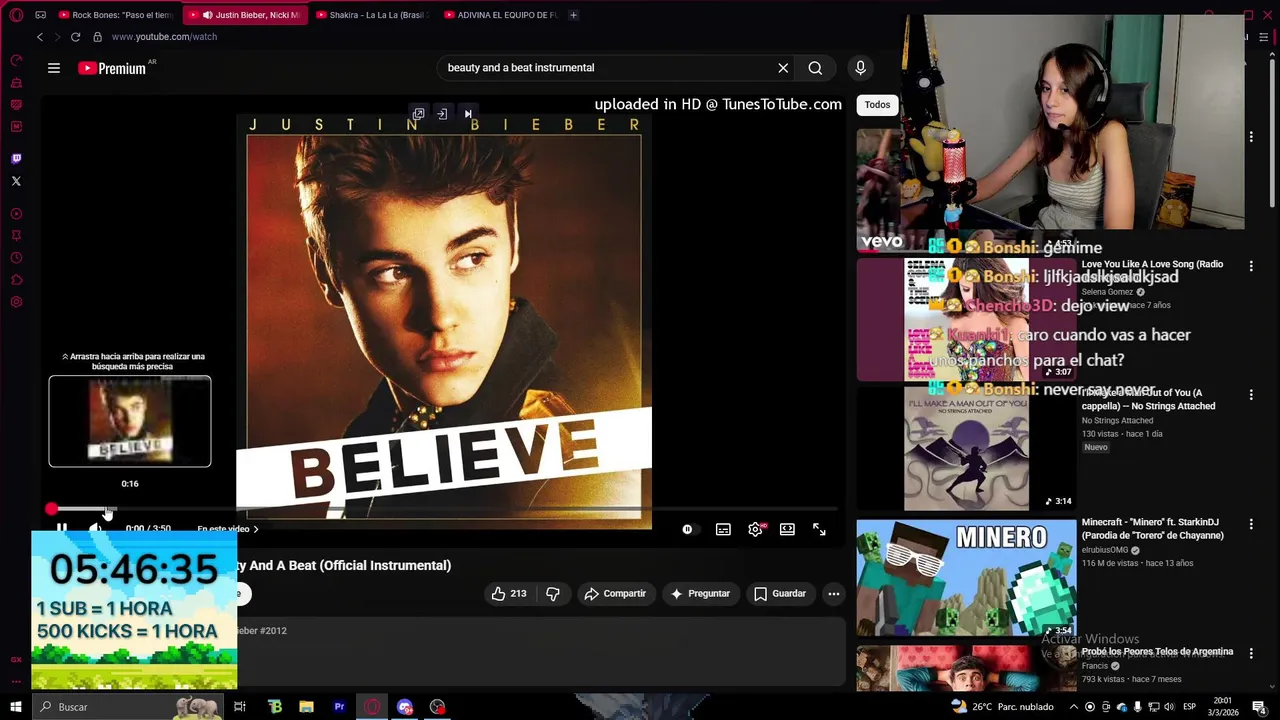Viewport: 1280px width, 720px height.
Task: Go to the YouTube Premium home logo
Action: point(112,68)
